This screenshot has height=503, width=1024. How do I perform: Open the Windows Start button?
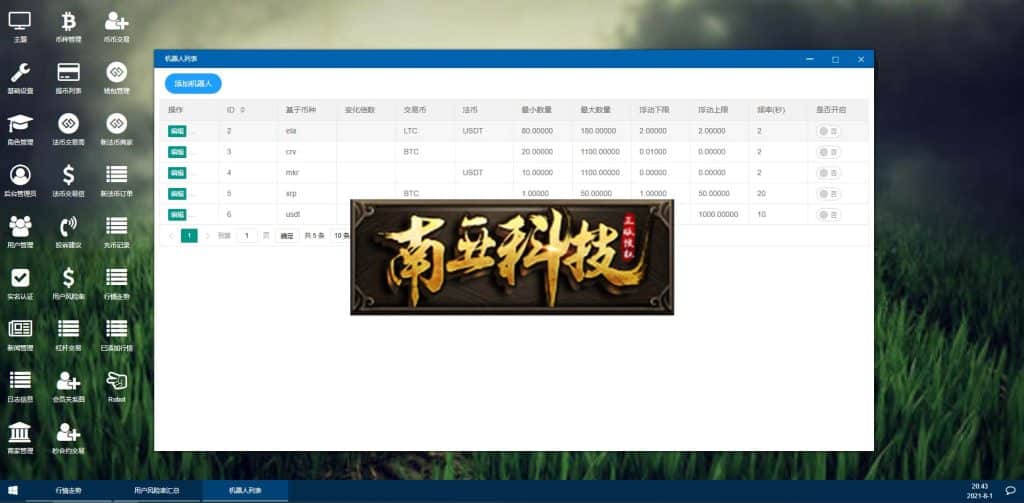12,490
